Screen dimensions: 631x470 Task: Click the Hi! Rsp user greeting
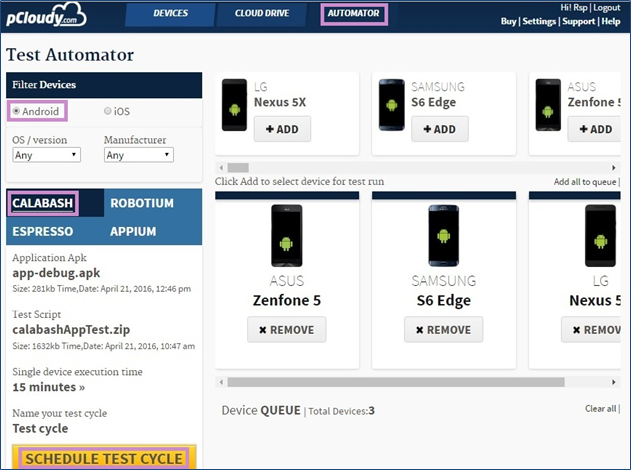pyautogui.click(x=574, y=8)
